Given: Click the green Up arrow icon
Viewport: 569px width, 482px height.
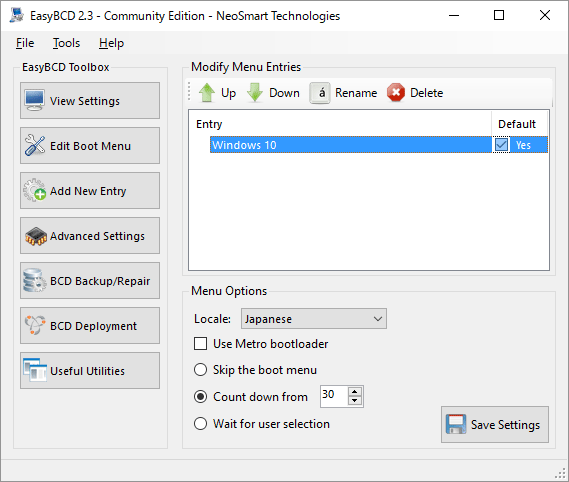Looking at the screenshot, I should click(207, 93).
